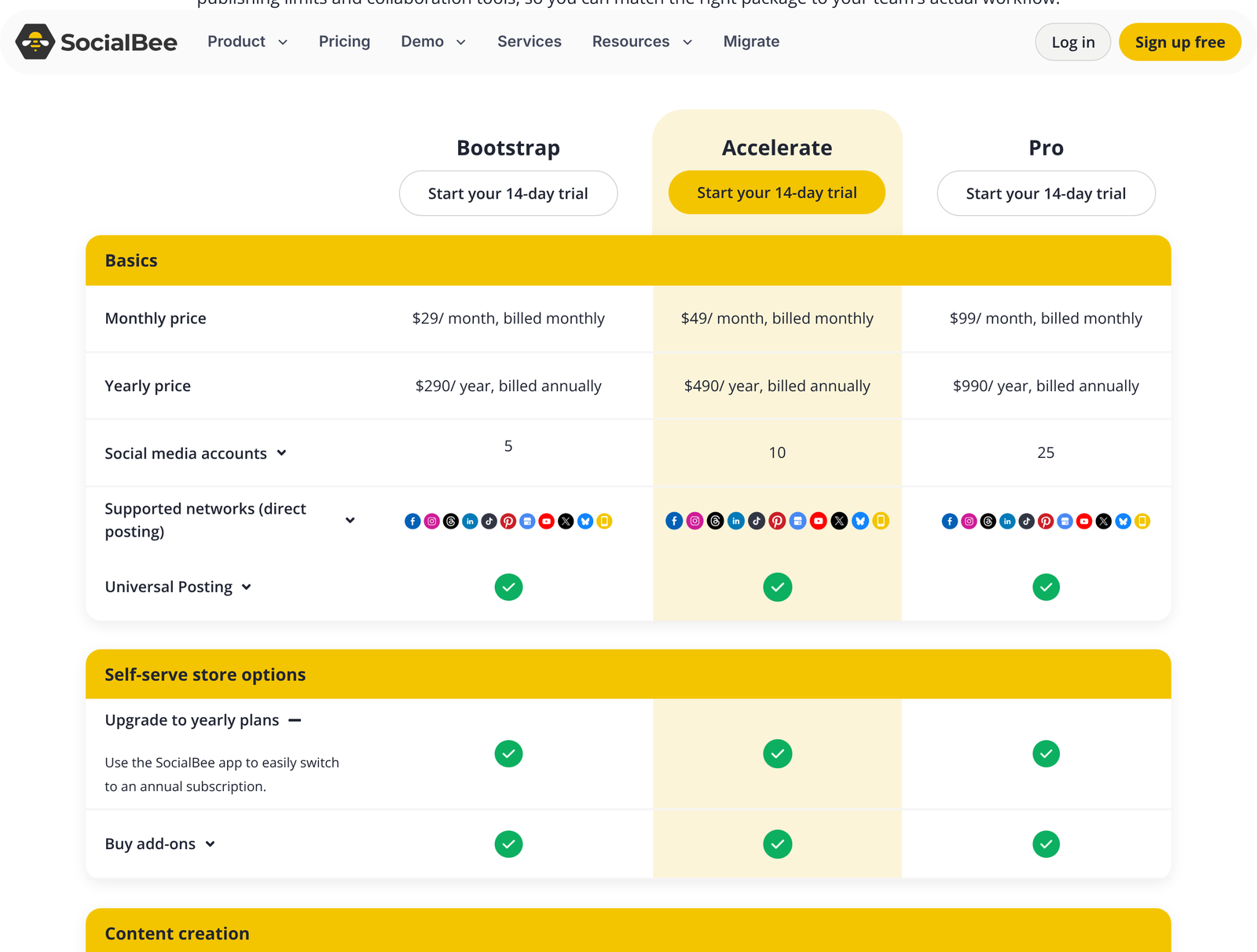Start 14-day trial for Bootstrap plan
1257x952 pixels.
point(508,193)
